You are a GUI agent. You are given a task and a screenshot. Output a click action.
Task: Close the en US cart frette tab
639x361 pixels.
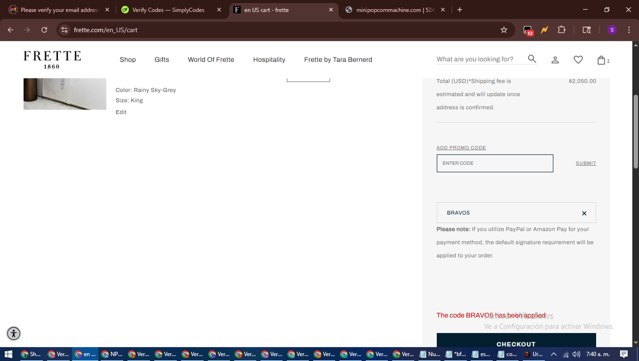[x=331, y=10]
